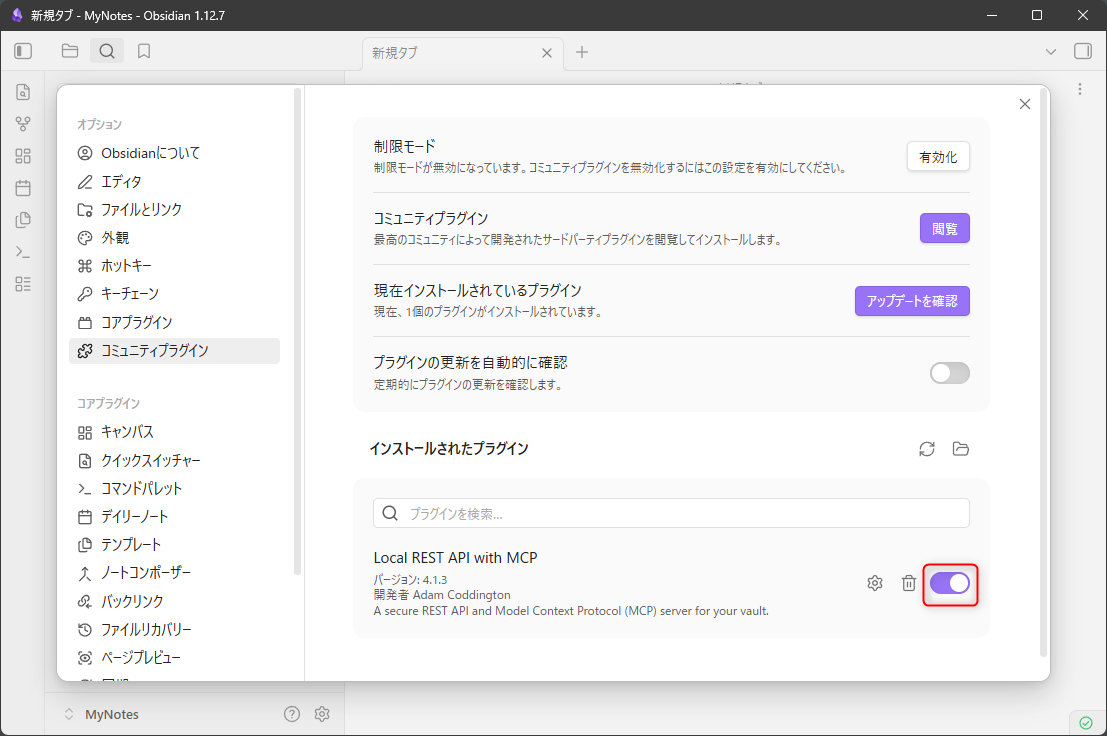1107x736 pixels.
Task: Toggle the left sidebar collapse icon
Action: click(23, 51)
